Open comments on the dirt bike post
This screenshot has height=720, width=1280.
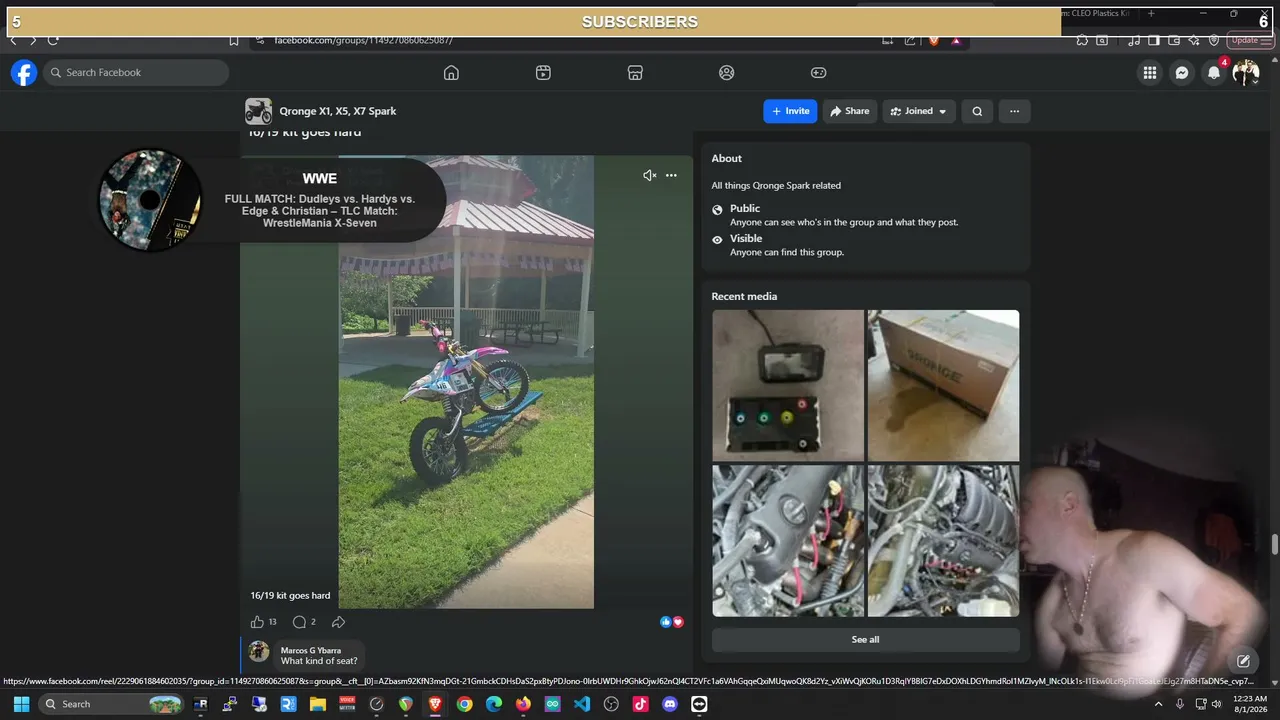(x=299, y=622)
